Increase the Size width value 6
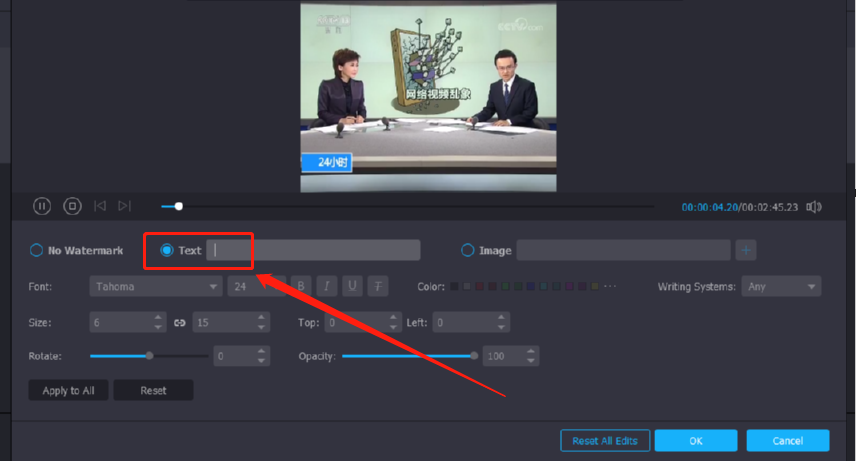This screenshot has height=462, width=856. click(158, 317)
